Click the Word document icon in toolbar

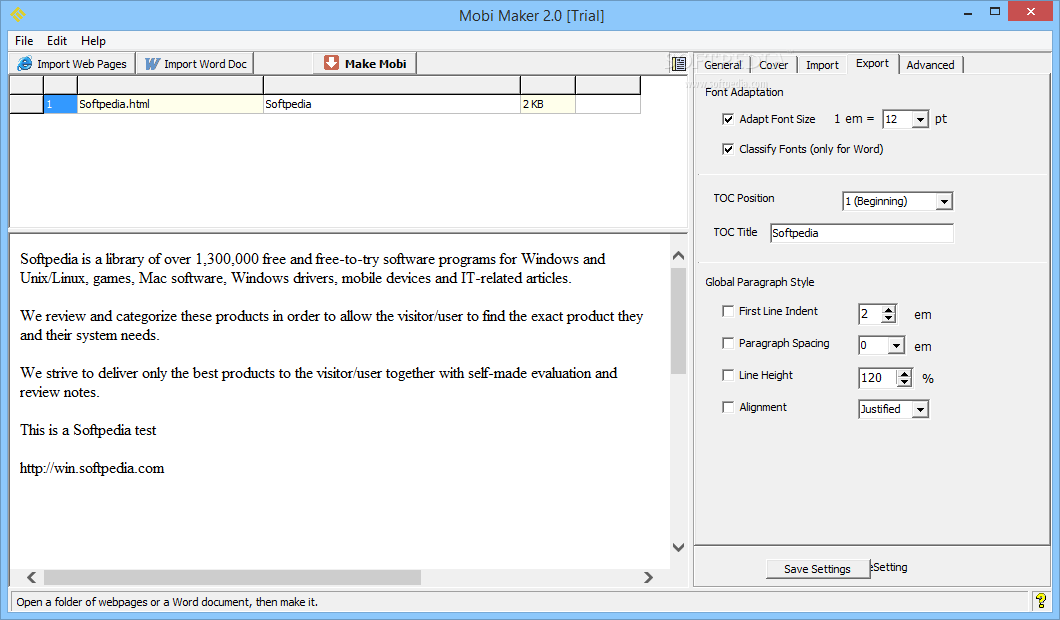tap(152, 64)
